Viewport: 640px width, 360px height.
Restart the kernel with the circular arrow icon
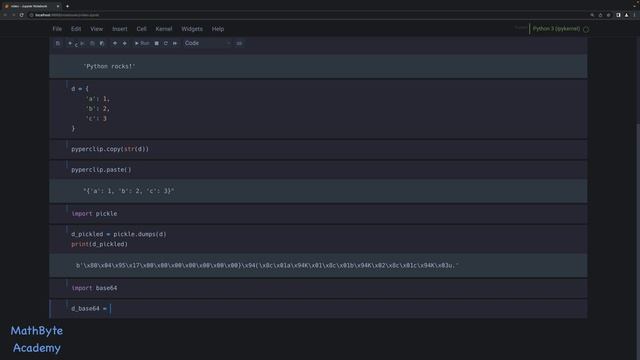(166, 43)
